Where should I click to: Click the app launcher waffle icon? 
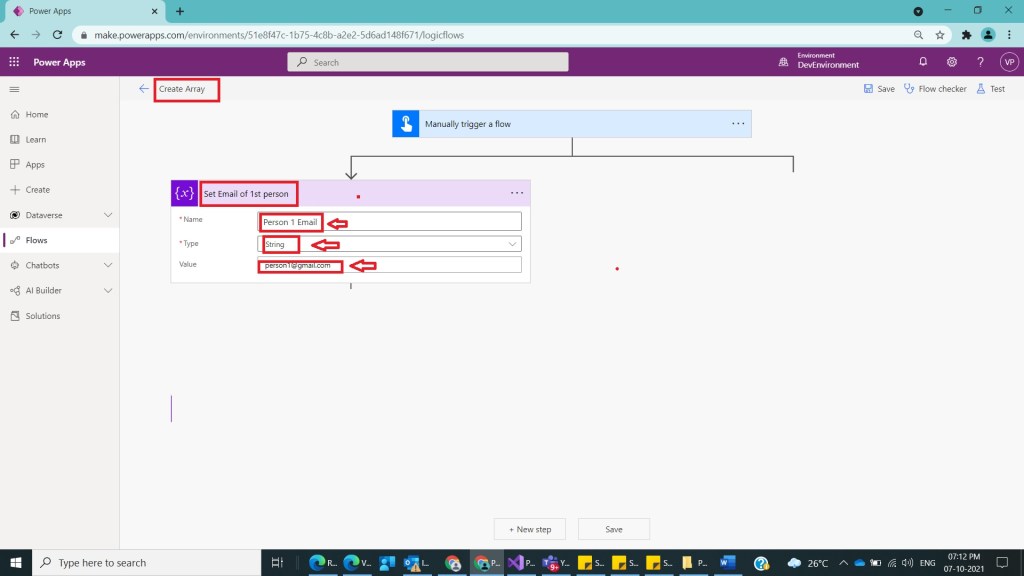tap(14, 62)
